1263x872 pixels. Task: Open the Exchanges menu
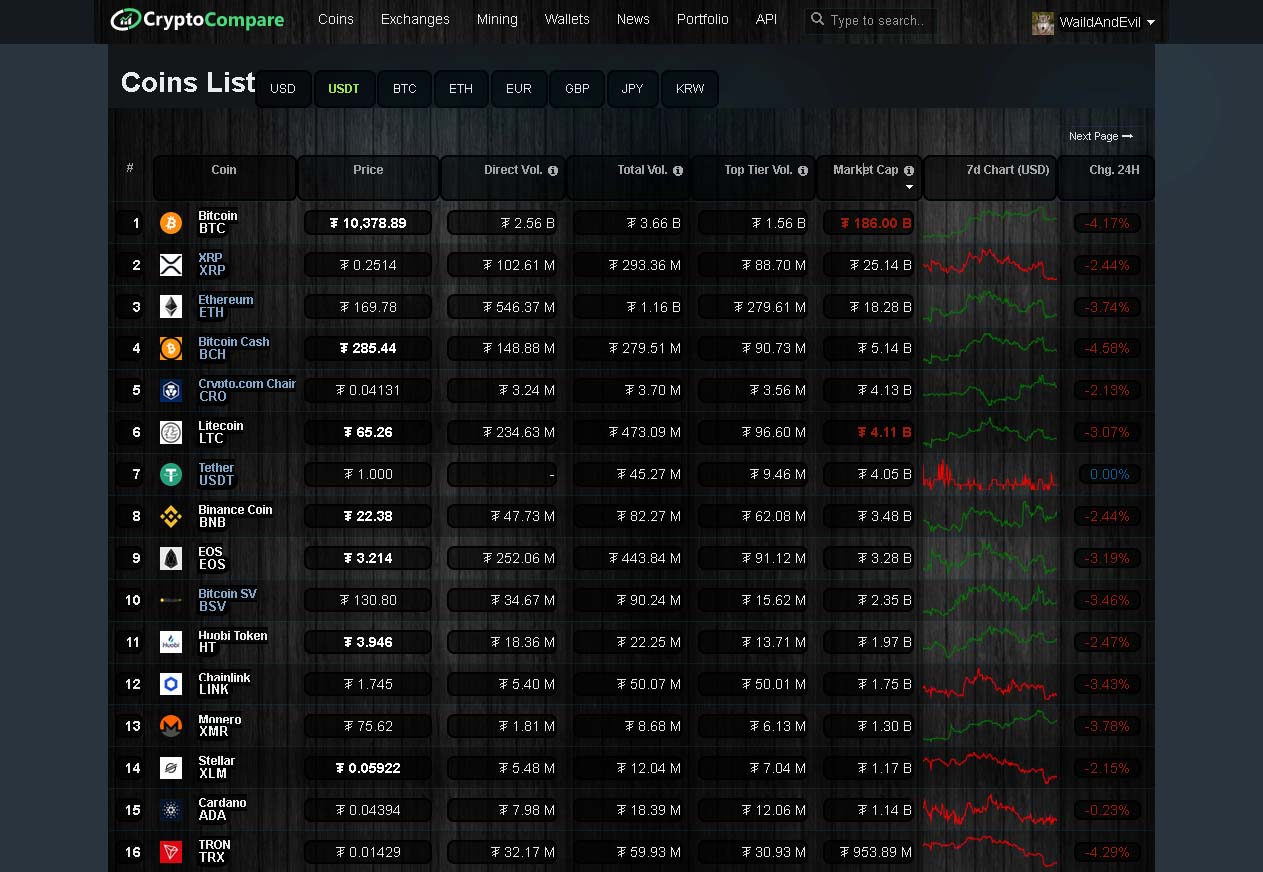(x=415, y=19)
